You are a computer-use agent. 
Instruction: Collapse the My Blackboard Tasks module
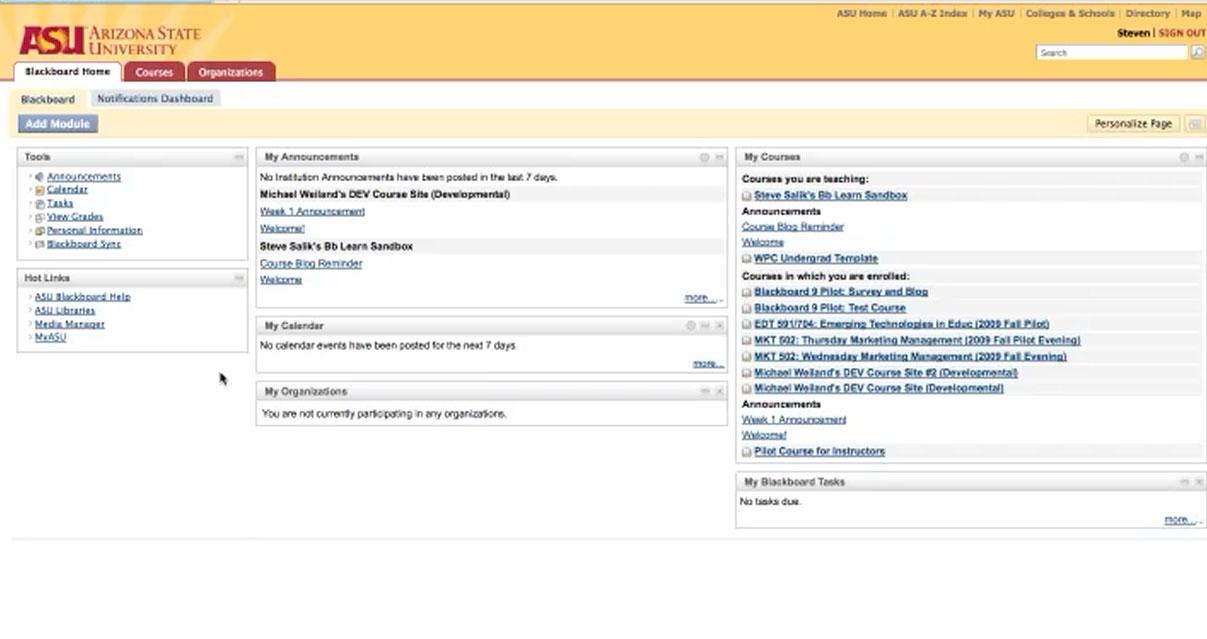[1184, 482]
